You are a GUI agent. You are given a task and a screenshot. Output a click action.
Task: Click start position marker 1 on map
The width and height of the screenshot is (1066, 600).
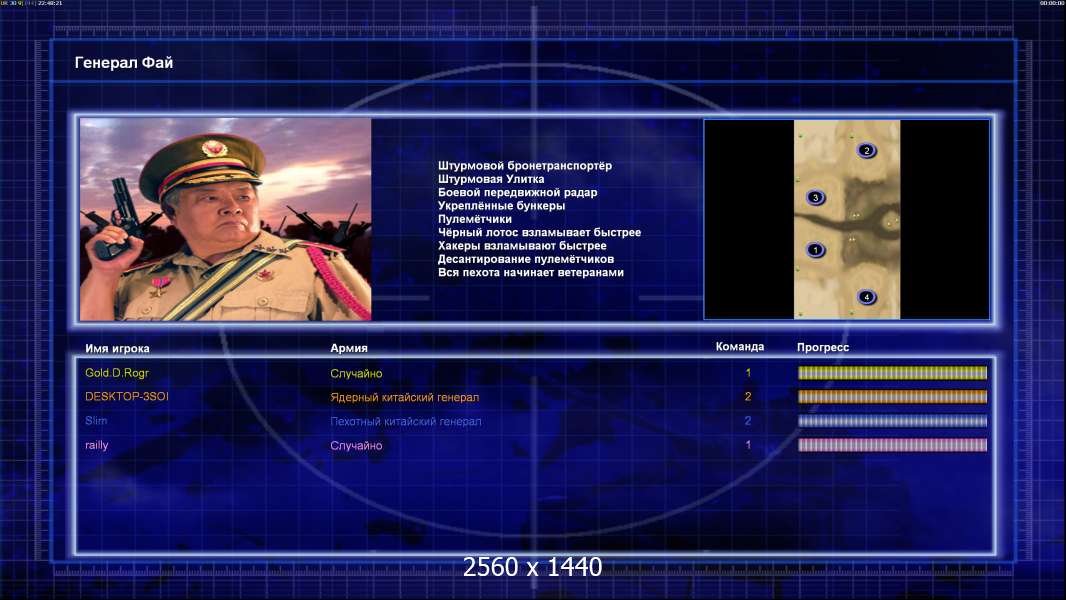[815, 250]
